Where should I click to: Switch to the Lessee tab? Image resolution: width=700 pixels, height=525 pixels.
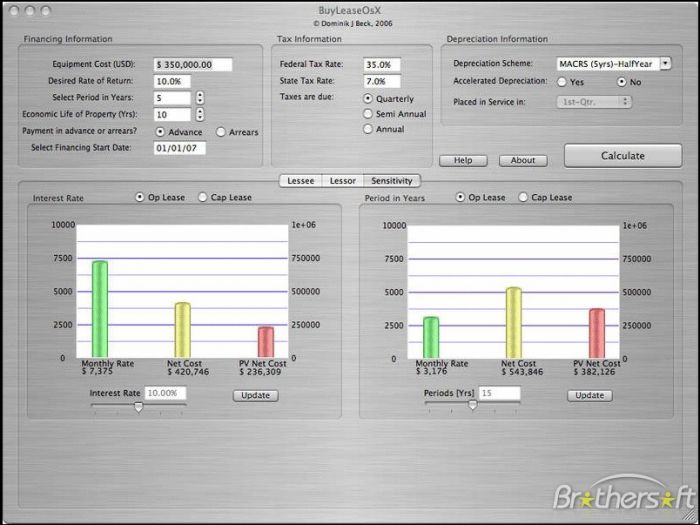300,181
